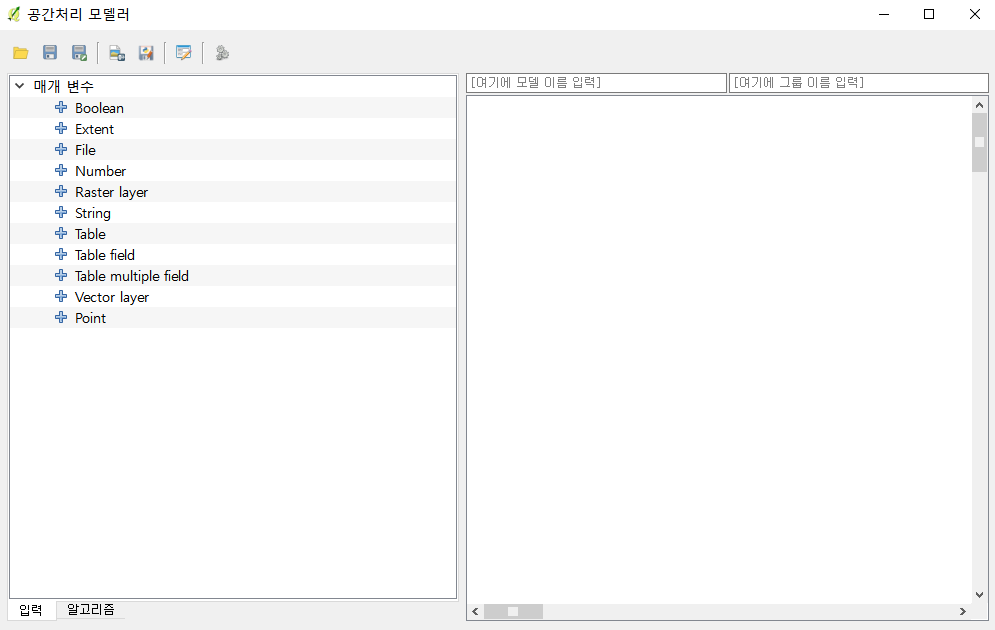Viewport: 995px width, 630px height.
Task: Click the plus icon beside File
Action: click(x=61, y=149)
